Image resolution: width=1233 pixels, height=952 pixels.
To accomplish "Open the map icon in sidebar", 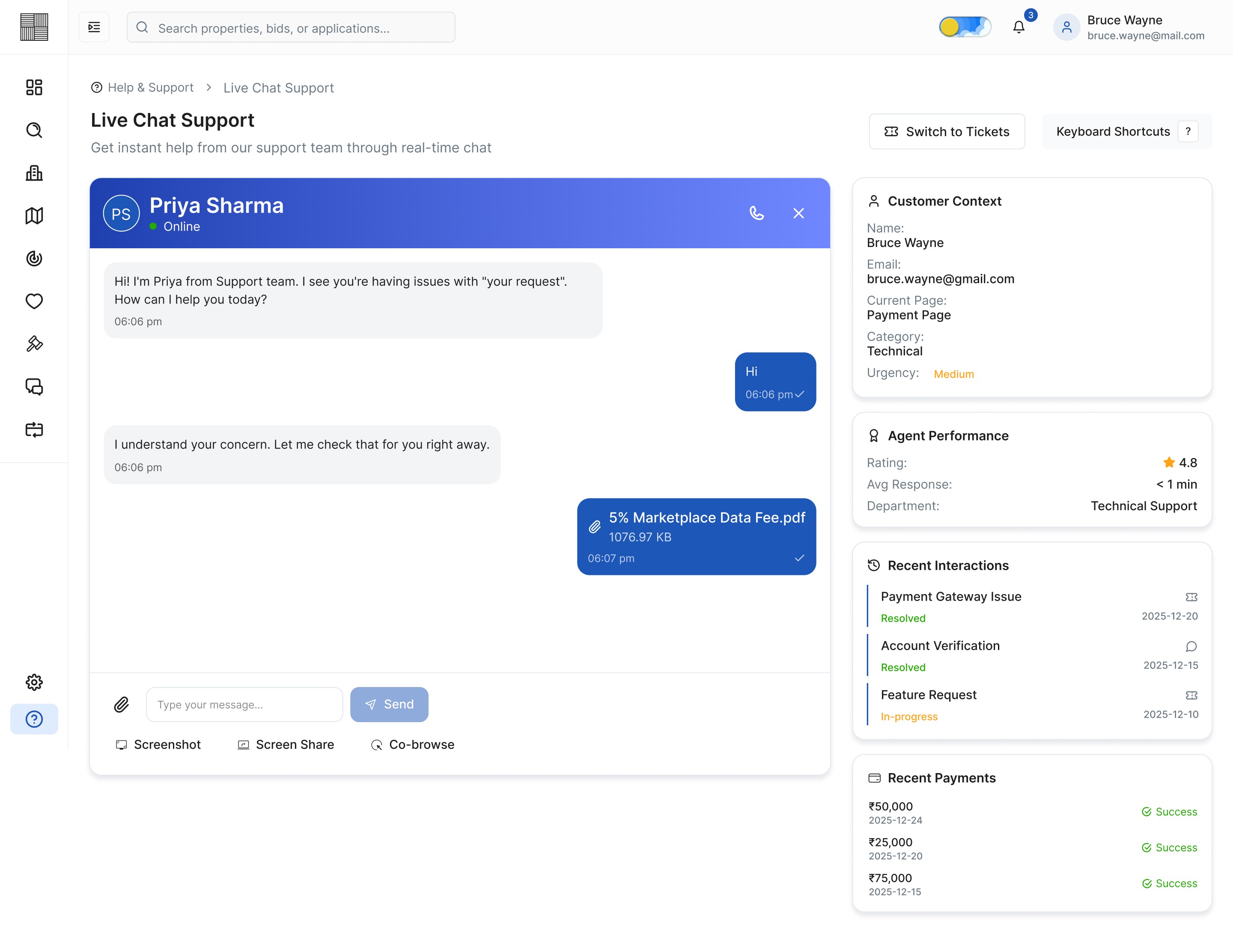I will pyautogui.click(x=34, y=216).
